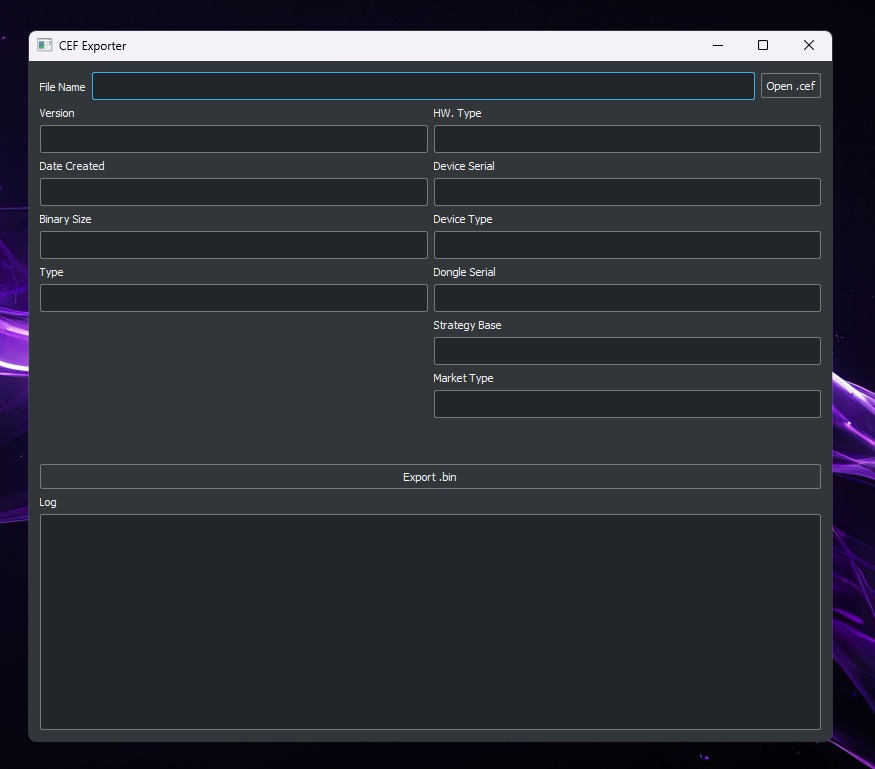
Task: Focus the Type field on the left column
Action: pyautogui.click(x=233, y=298)
